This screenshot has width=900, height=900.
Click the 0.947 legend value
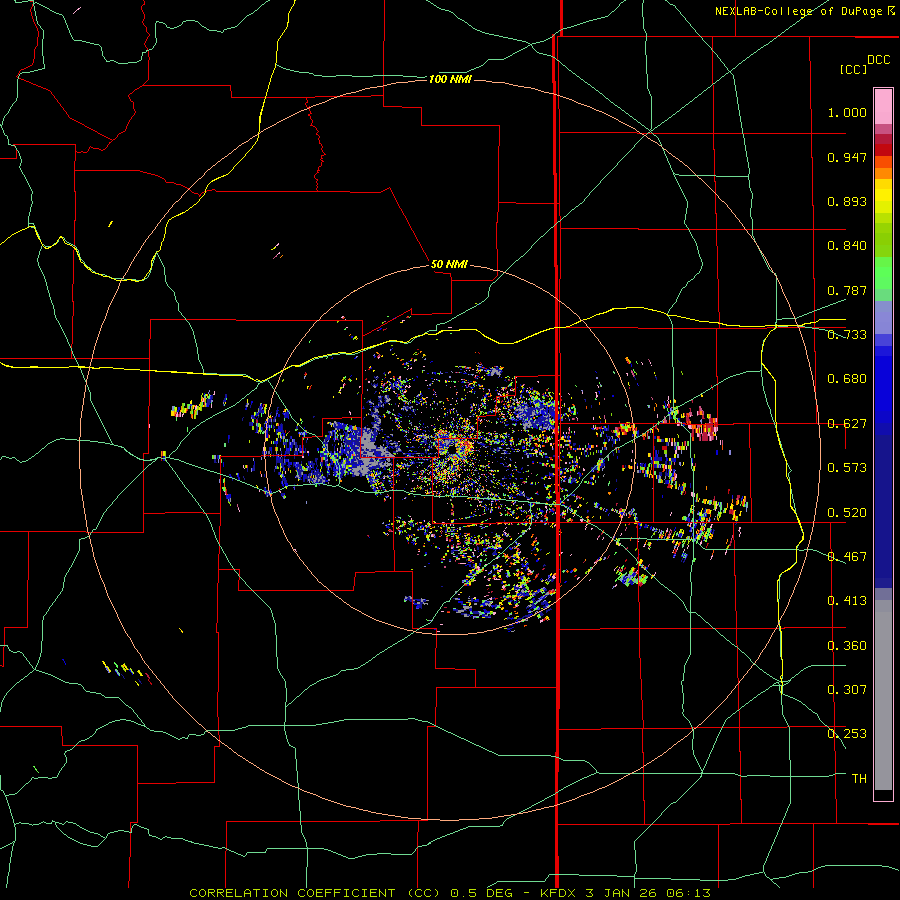(x=847, y=157)
